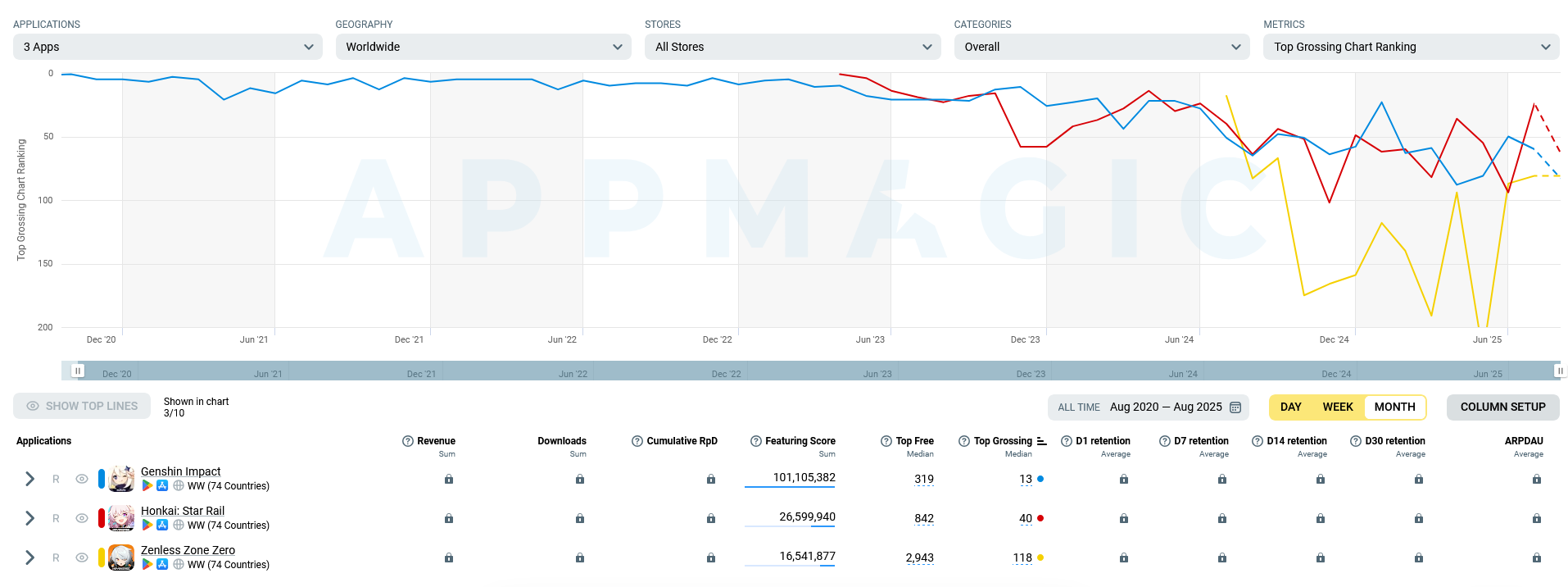The image size is (1568, 587).
Task: Open the Categories dropdown set to Overall
Action: pyautogui.click(x=1102, y=47)
